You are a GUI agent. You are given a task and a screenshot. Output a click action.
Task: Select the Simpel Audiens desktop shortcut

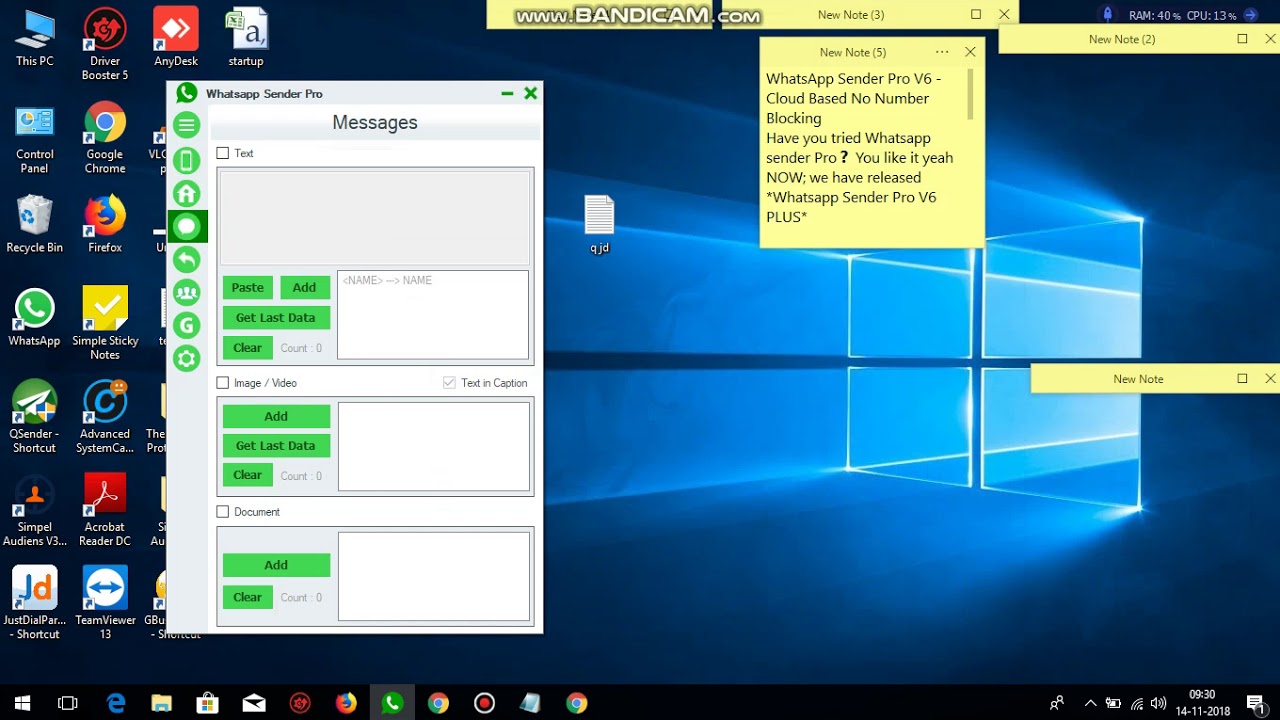[x=35, y=510]
